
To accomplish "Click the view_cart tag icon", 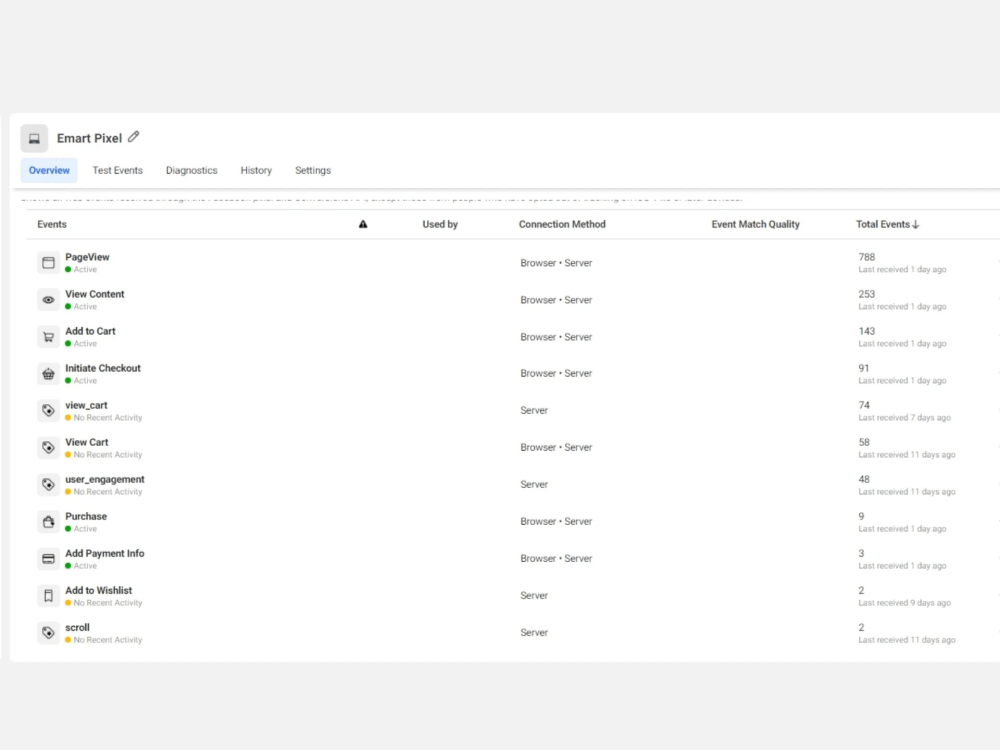I will (48, 411).
